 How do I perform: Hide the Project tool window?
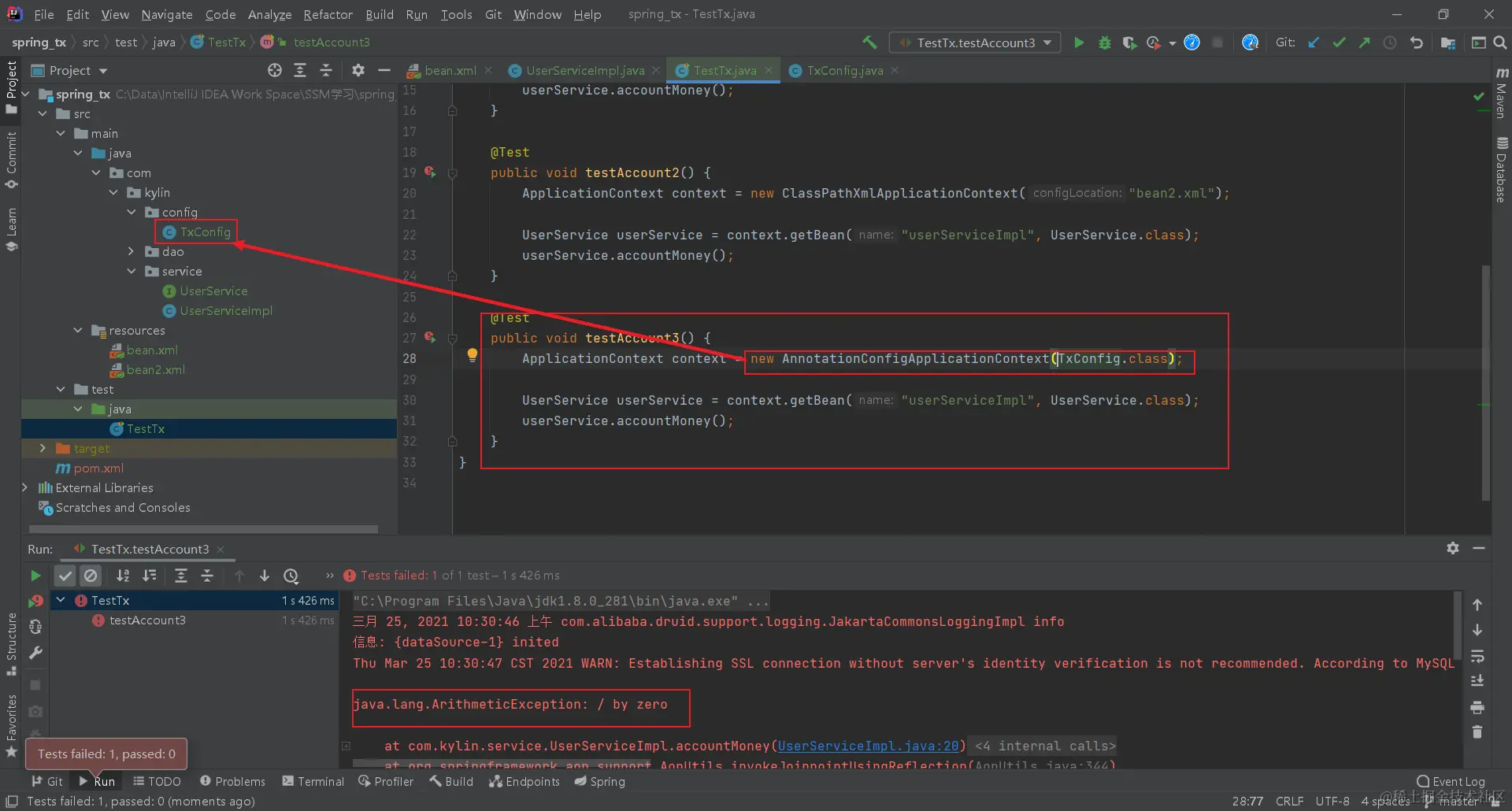(x=384, y=71)
